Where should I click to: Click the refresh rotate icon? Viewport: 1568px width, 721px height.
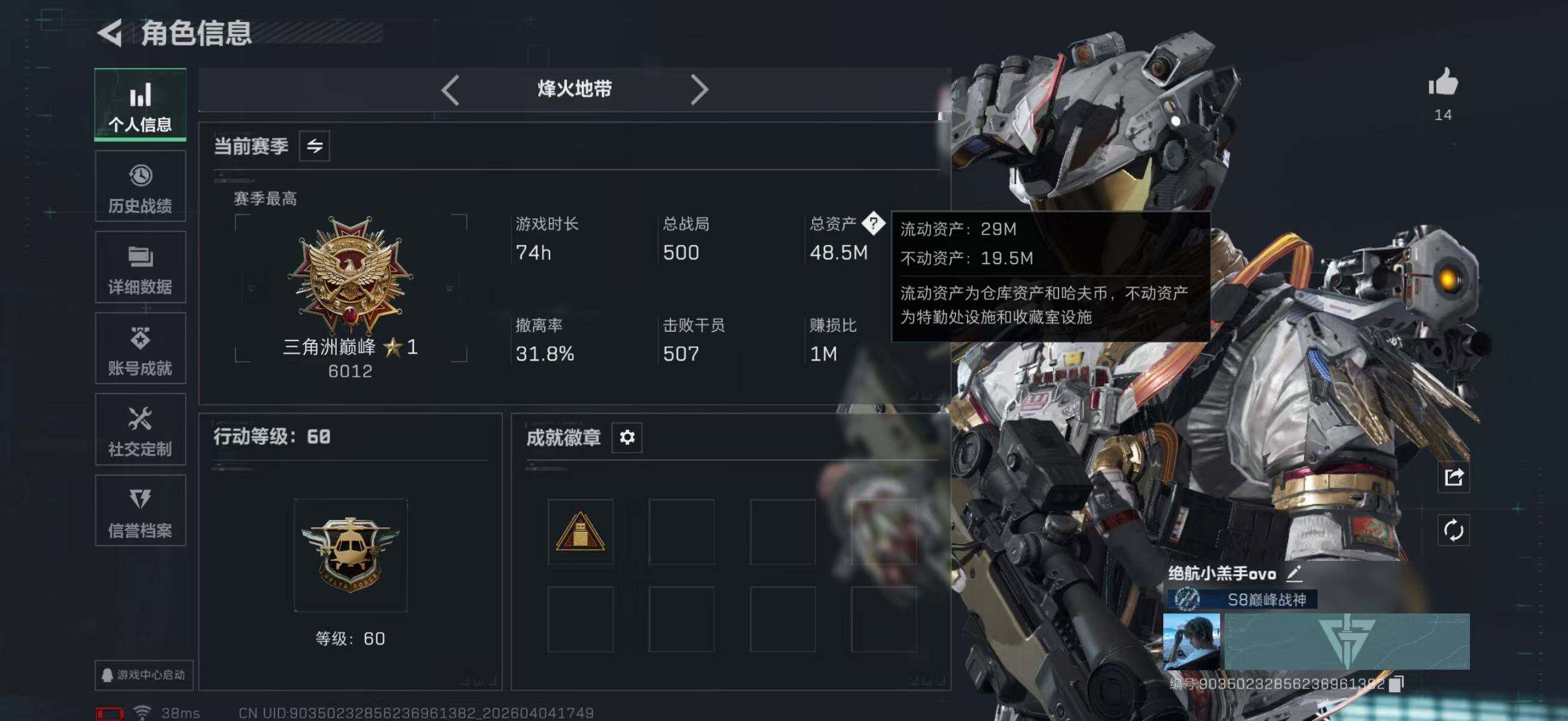tap(1454, 530)
